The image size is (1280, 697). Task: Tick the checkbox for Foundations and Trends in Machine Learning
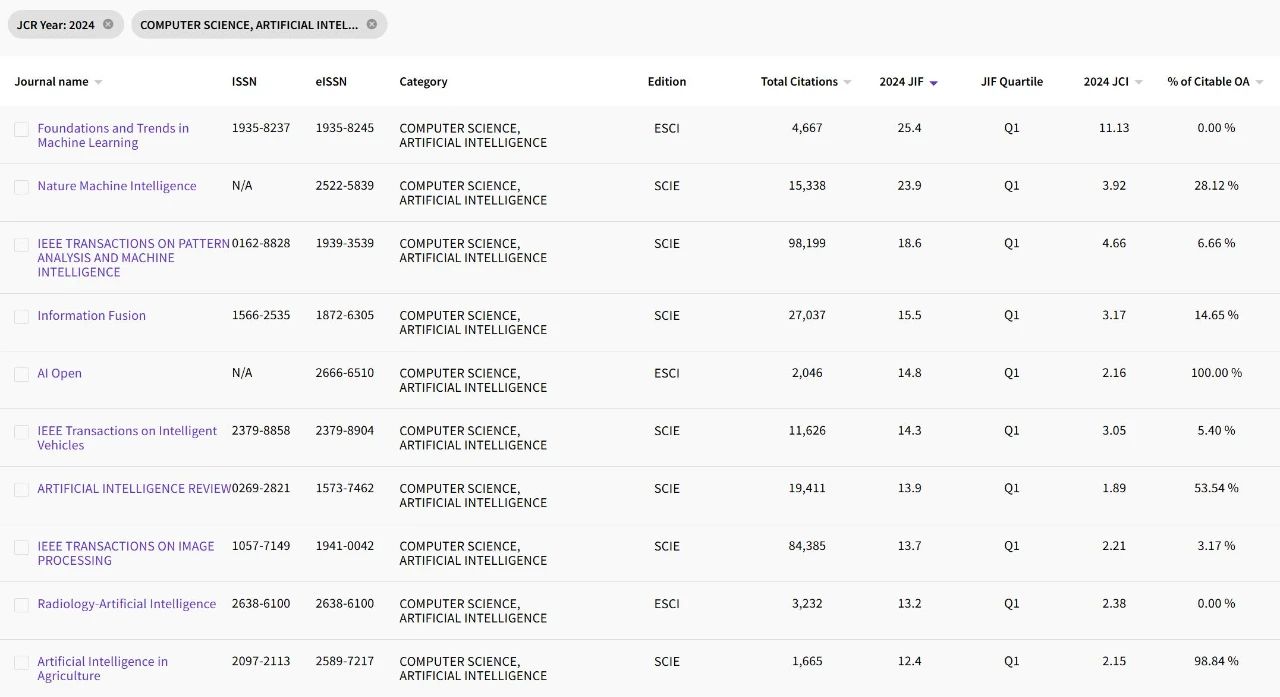pos(21,130)
